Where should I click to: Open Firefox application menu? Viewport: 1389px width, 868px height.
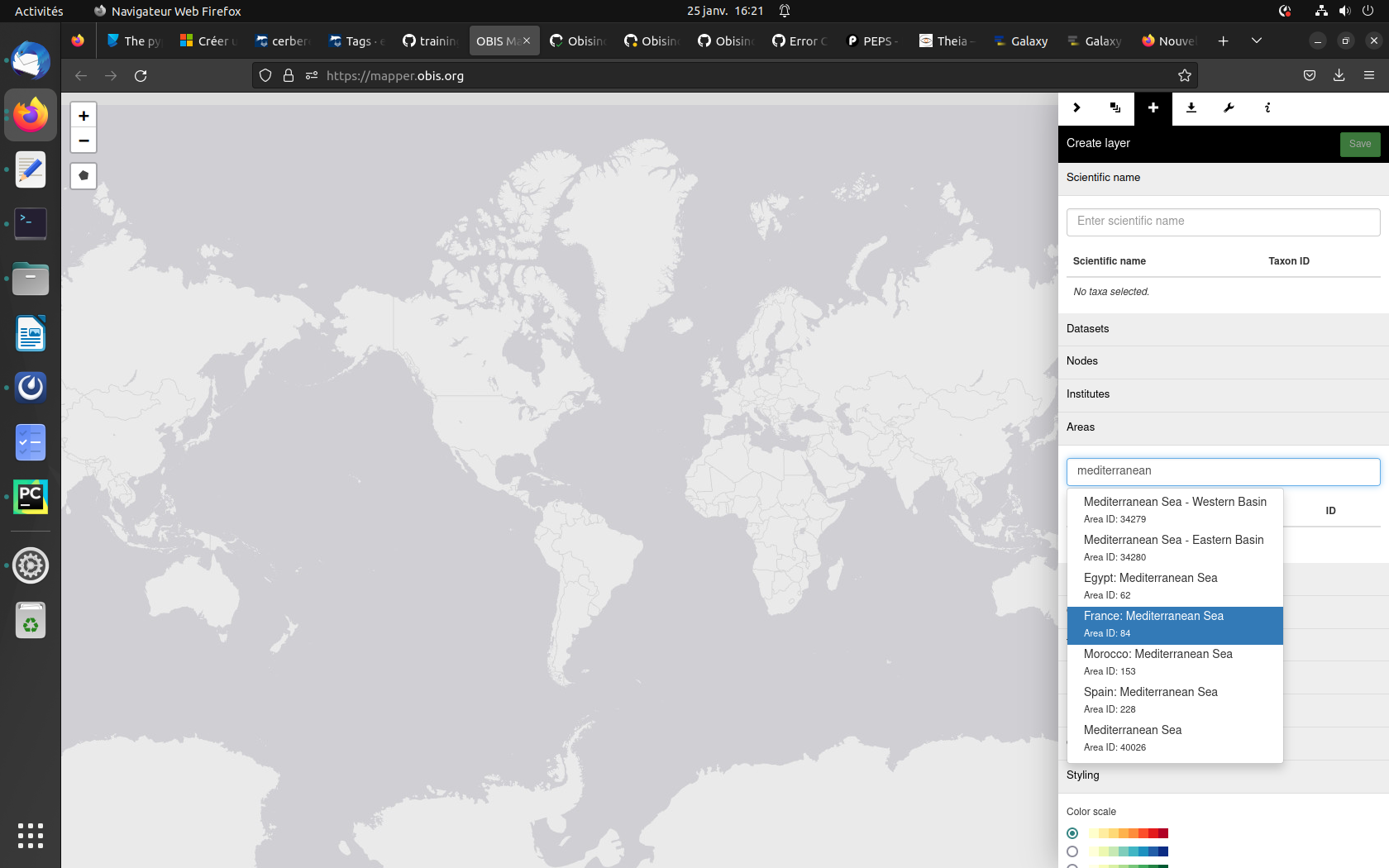(x=1369, y=76)
